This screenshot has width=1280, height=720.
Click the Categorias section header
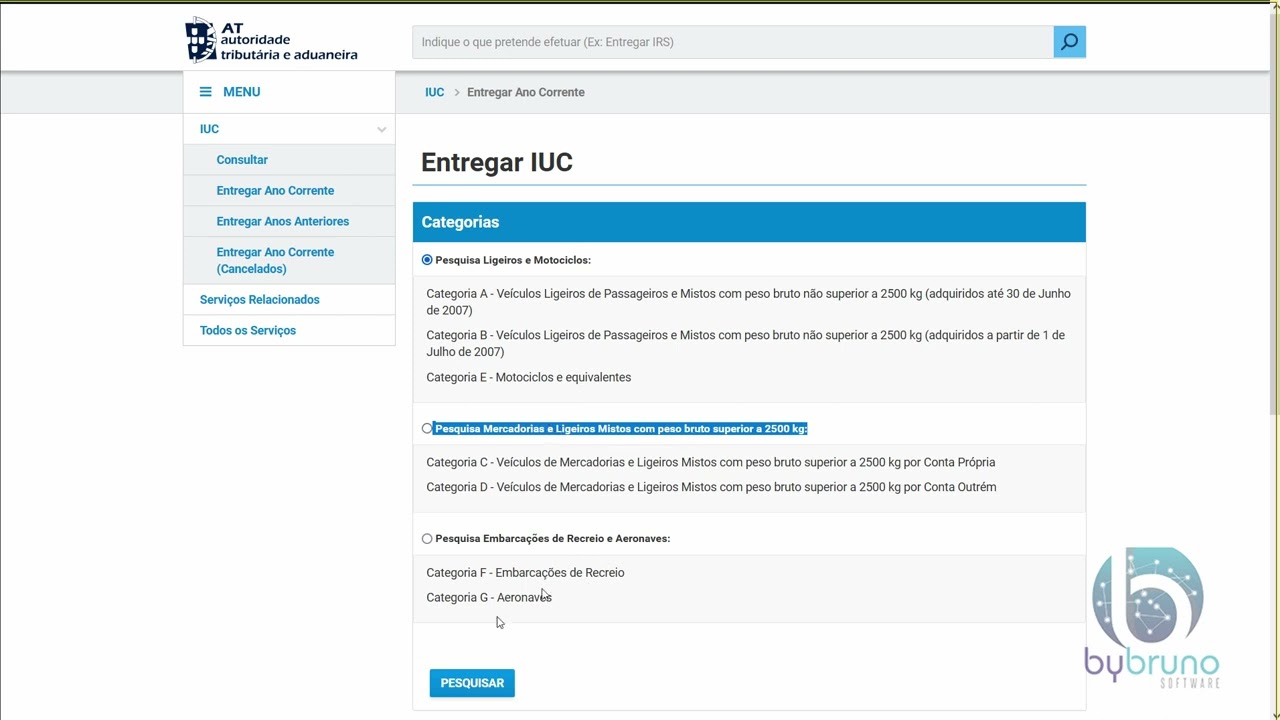[x=749, y=222]
